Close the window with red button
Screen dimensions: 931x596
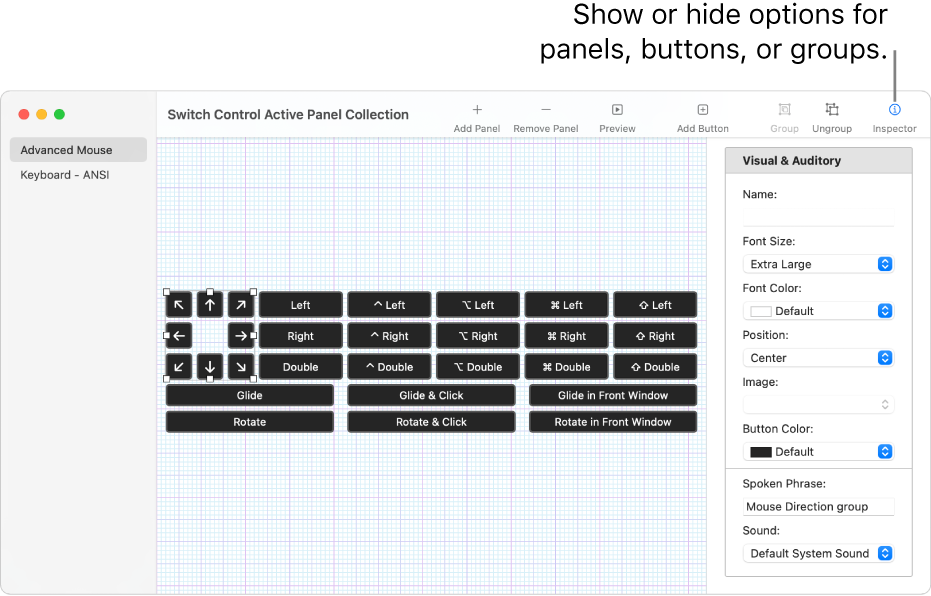click(24, 114)
